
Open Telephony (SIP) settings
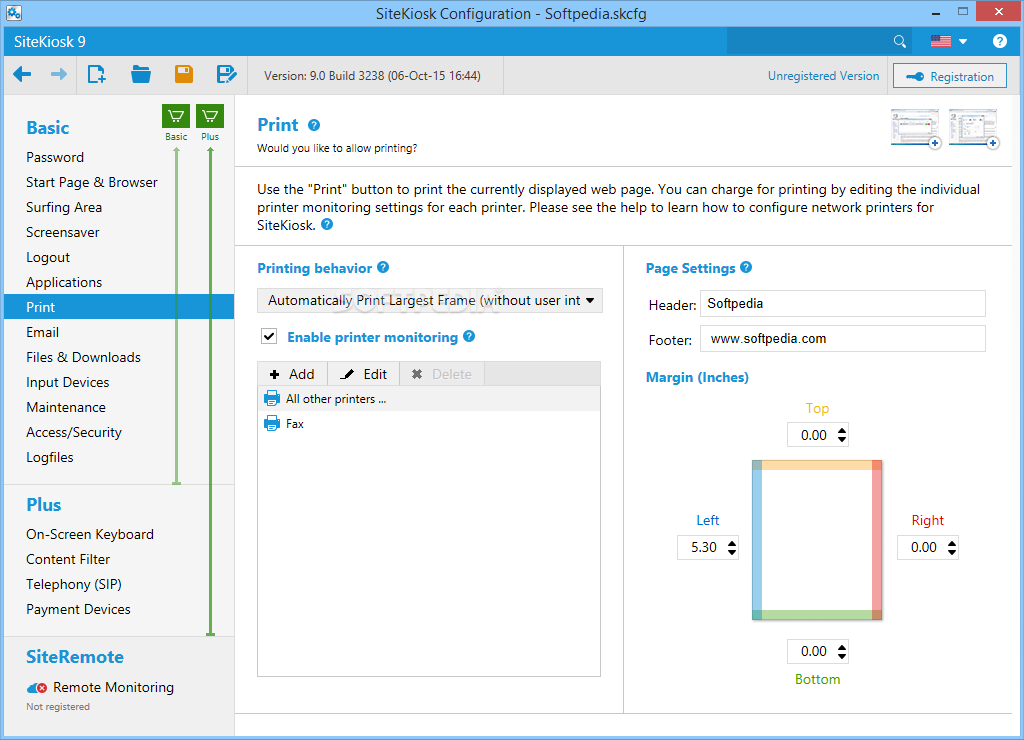pyautogui.click(x=74, y=584)
